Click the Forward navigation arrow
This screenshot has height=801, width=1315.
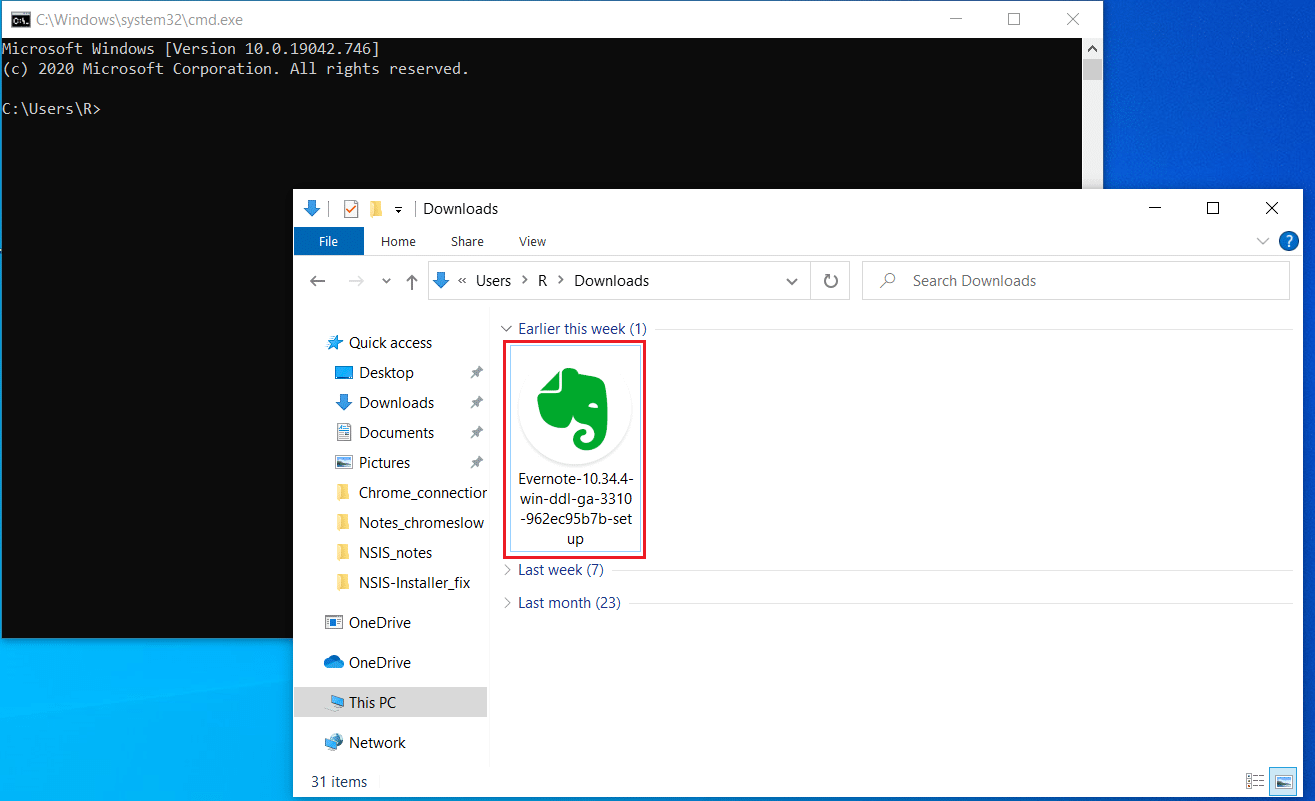(x=356, y=281)
